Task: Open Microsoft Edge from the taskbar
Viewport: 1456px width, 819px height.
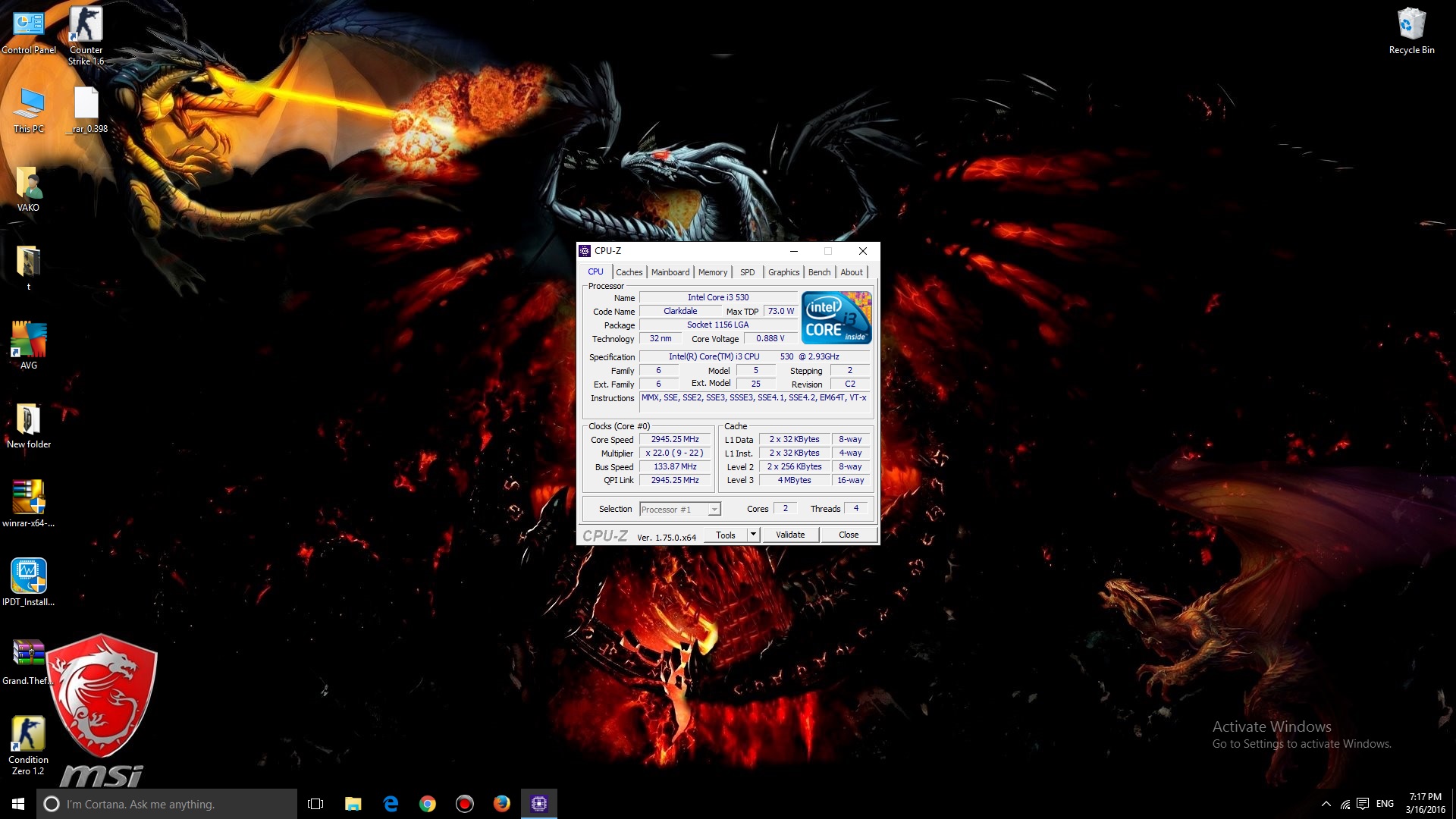Action: click(391, 804)
